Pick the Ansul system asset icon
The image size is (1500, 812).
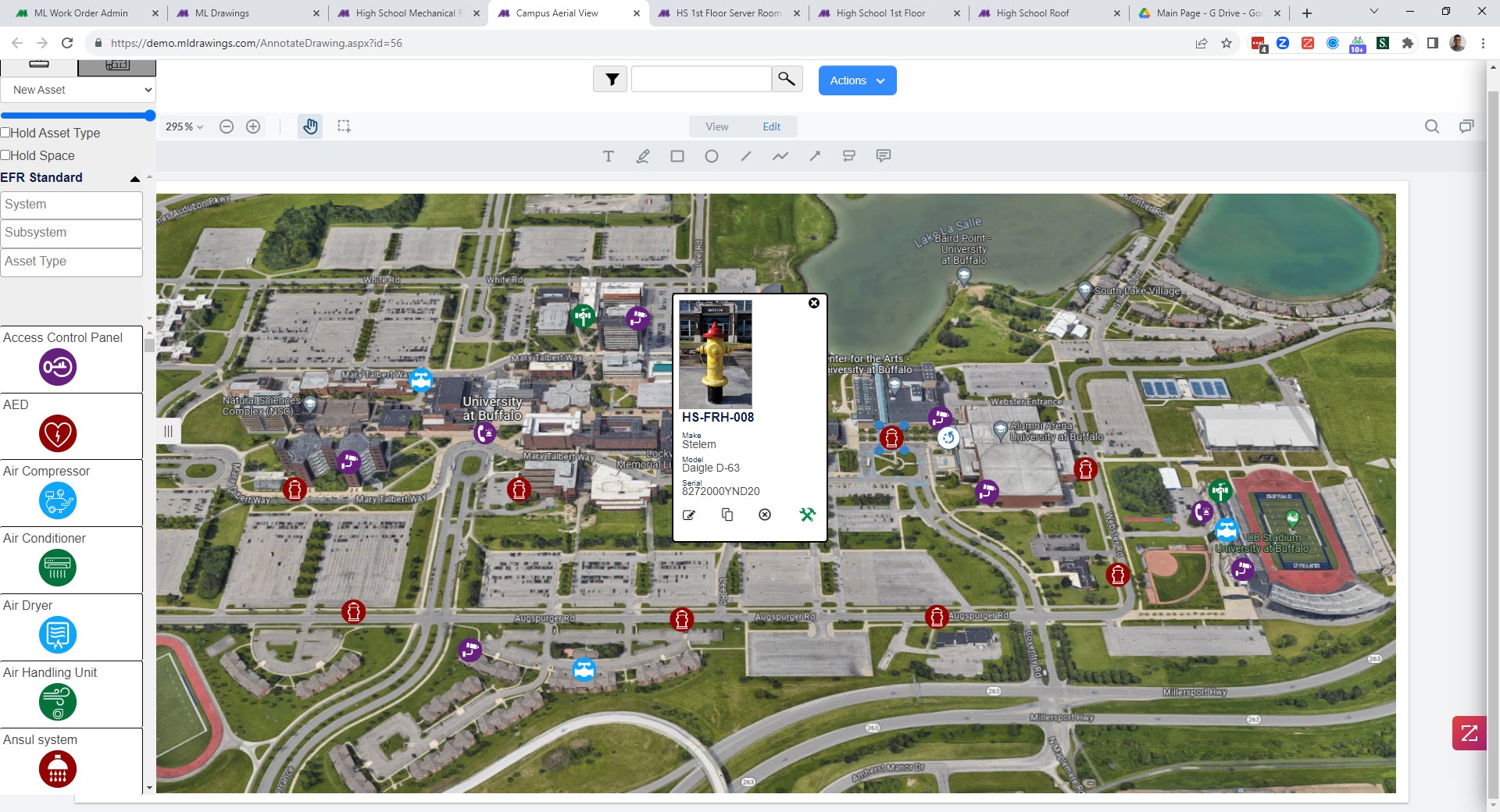click(x=58, y=769)
